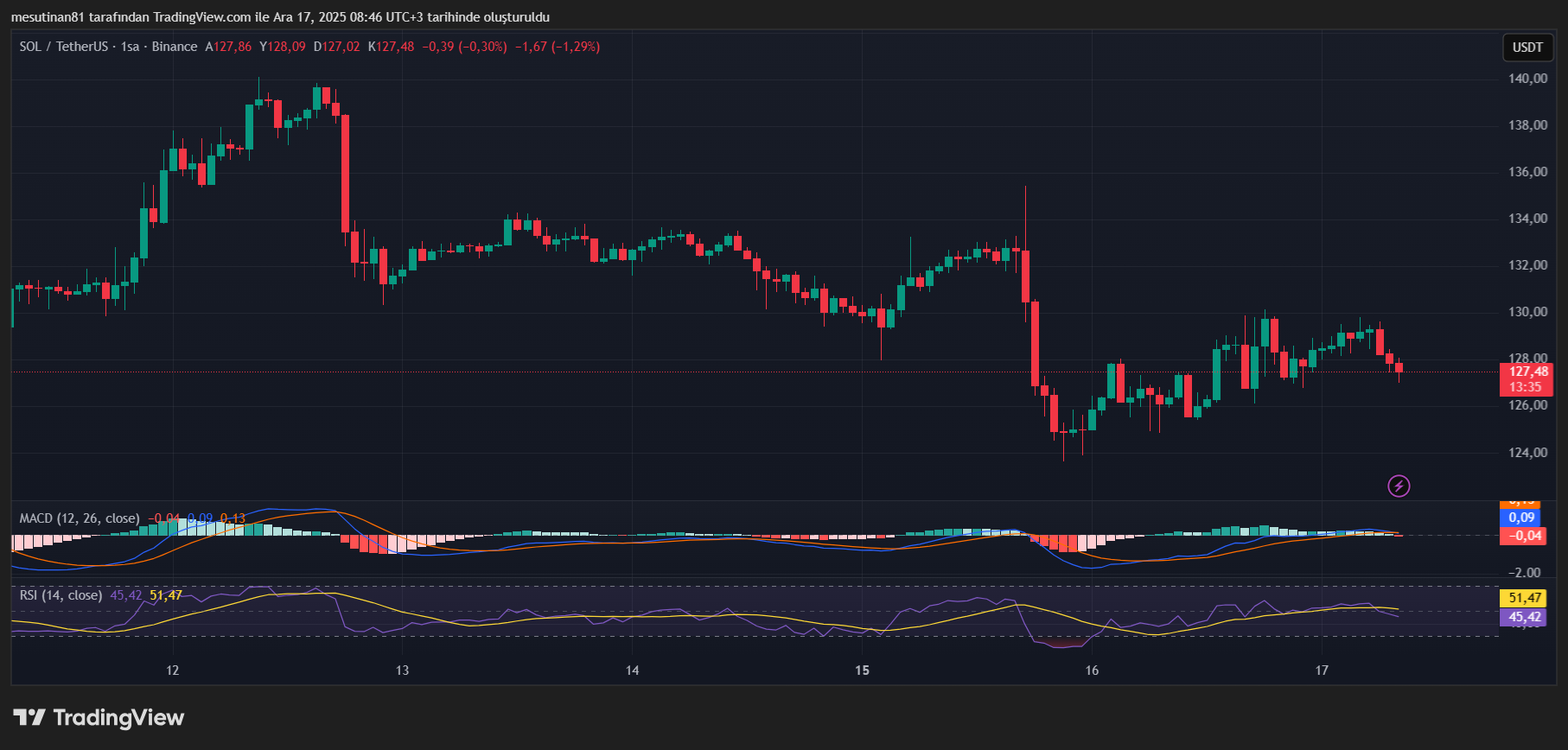The image size is (1568, 750).
Task: Click the 140,00 level on the price scale
Action: click(1527, 79)
